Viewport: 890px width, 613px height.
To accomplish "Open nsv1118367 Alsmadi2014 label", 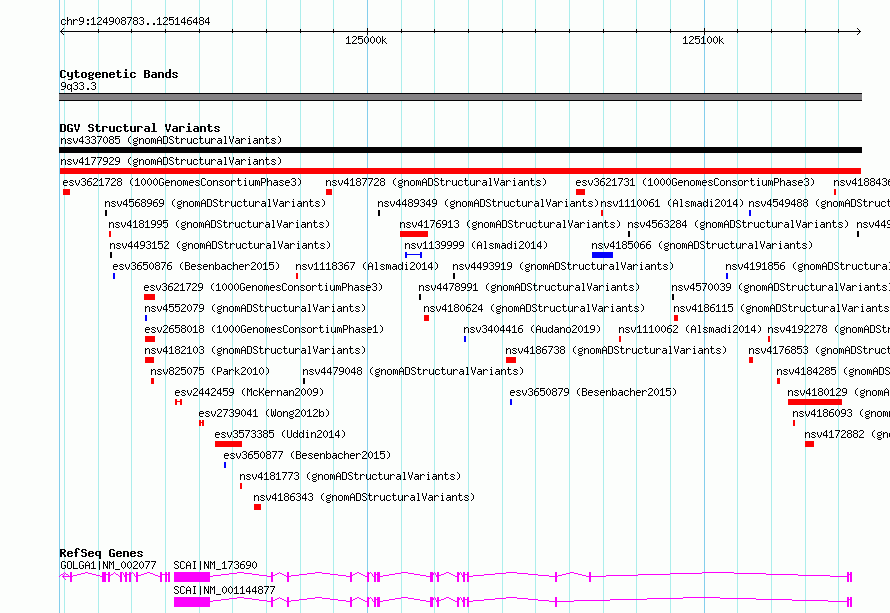I will coord(367,266).
